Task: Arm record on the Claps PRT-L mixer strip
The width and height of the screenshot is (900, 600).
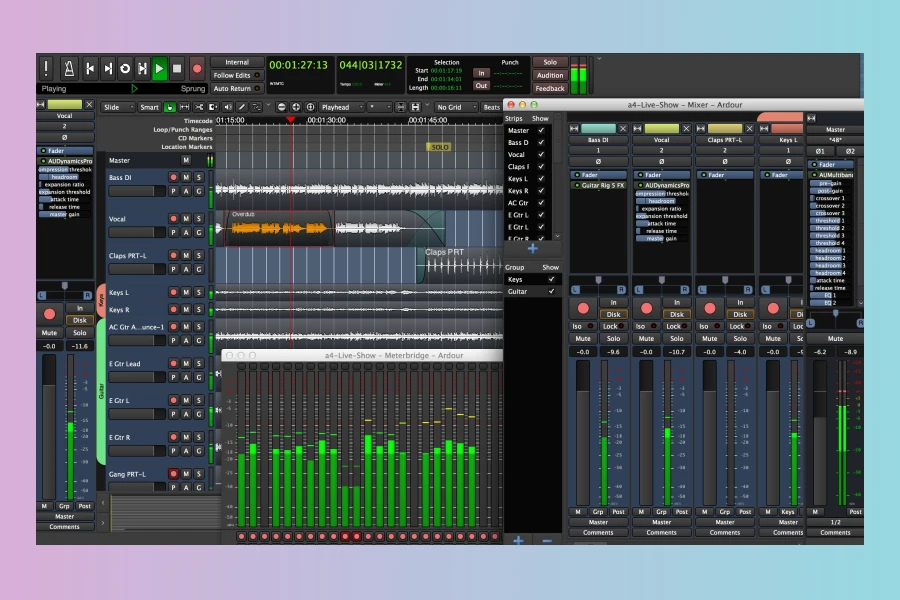Action: (709, 308)
